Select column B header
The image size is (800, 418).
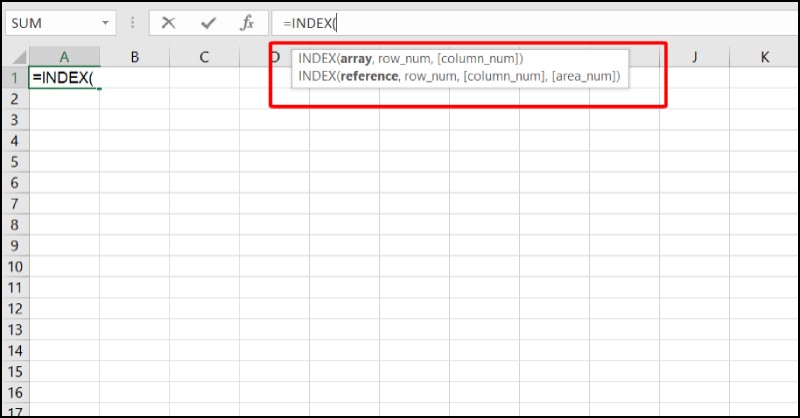[x=134, y=58]
